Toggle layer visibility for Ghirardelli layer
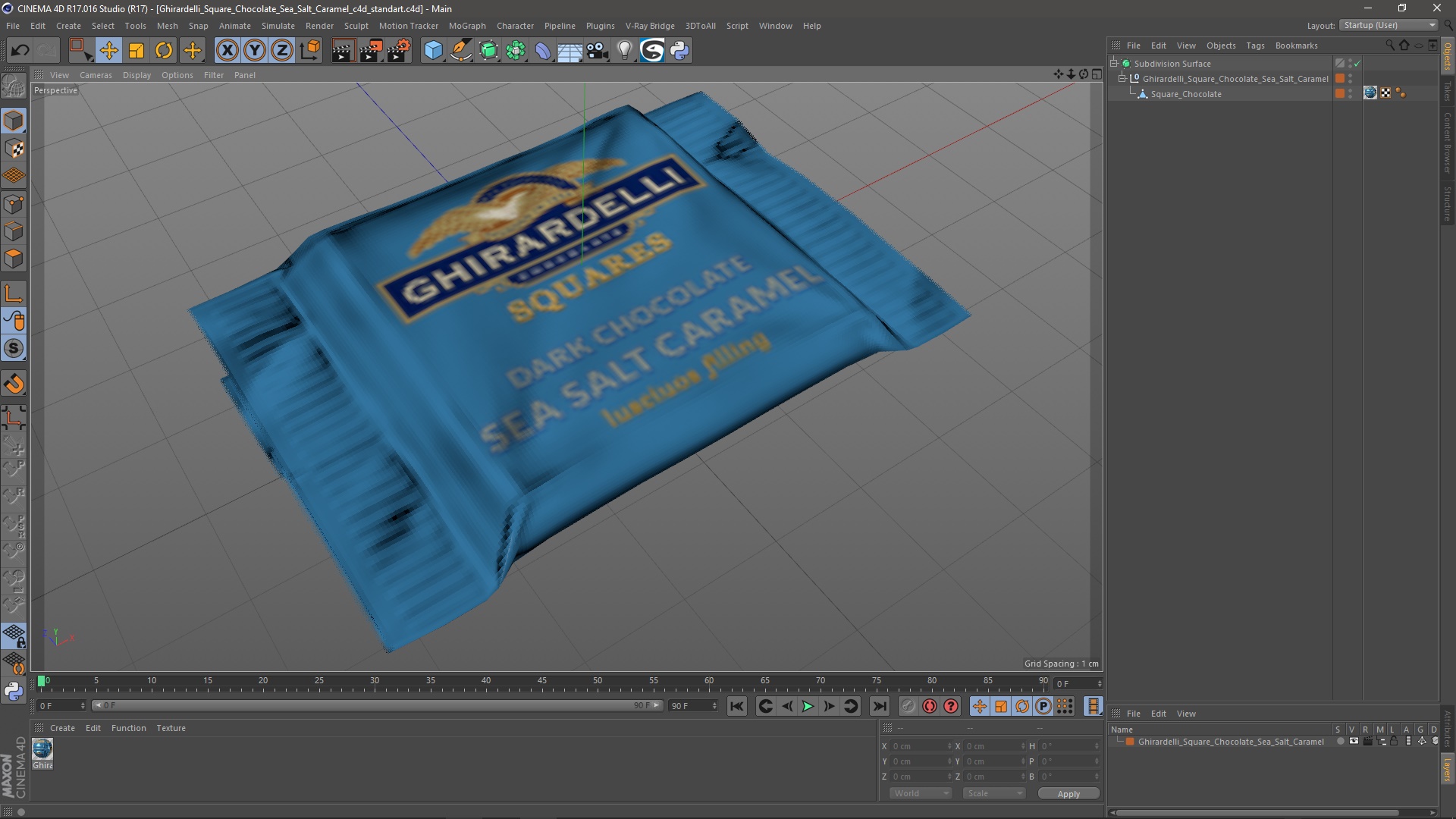Image resolution: width=1456 pixels, height=819 pixels. [x=1353, y=742]
